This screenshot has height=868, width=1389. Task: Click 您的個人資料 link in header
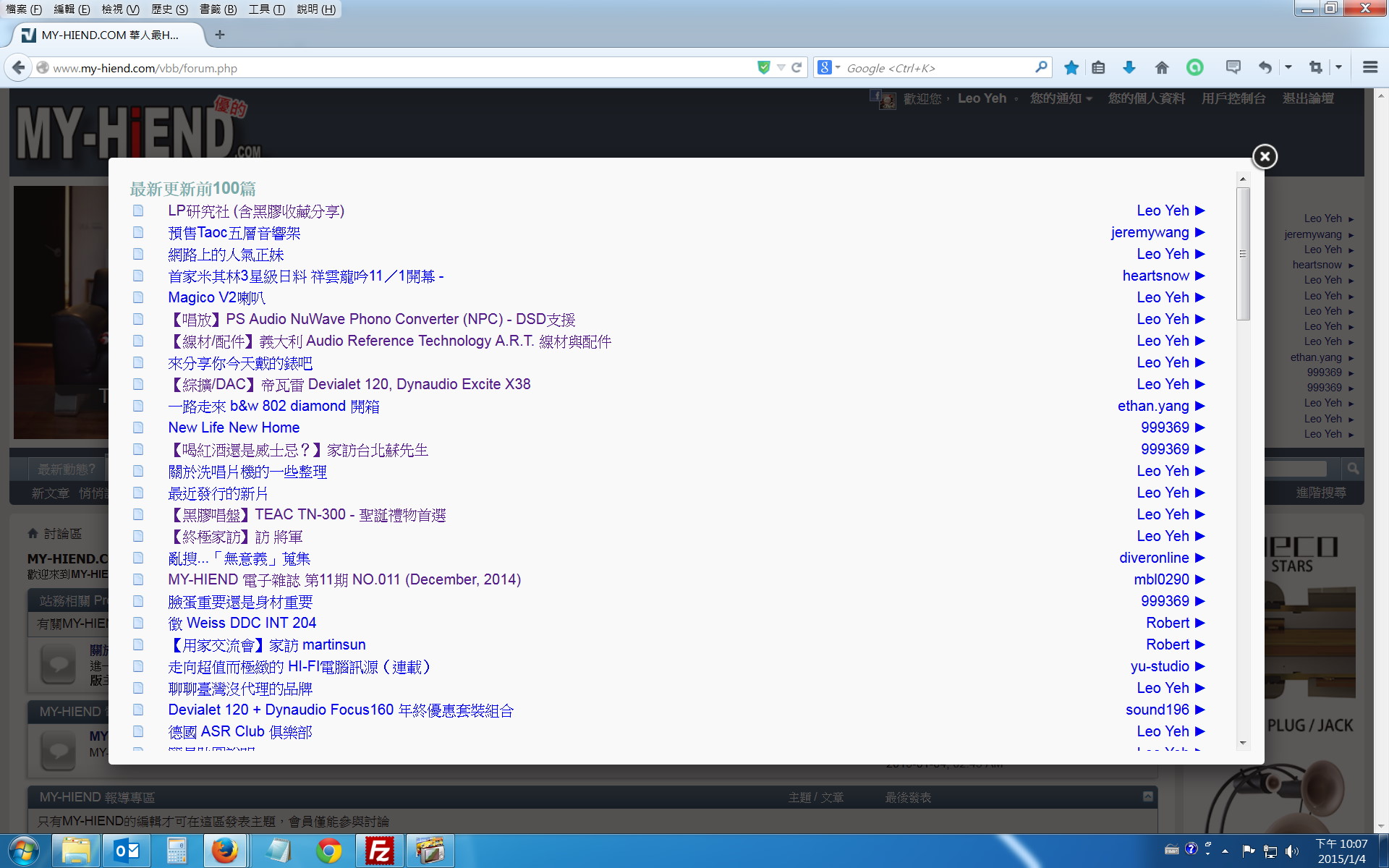point(1147,98)
